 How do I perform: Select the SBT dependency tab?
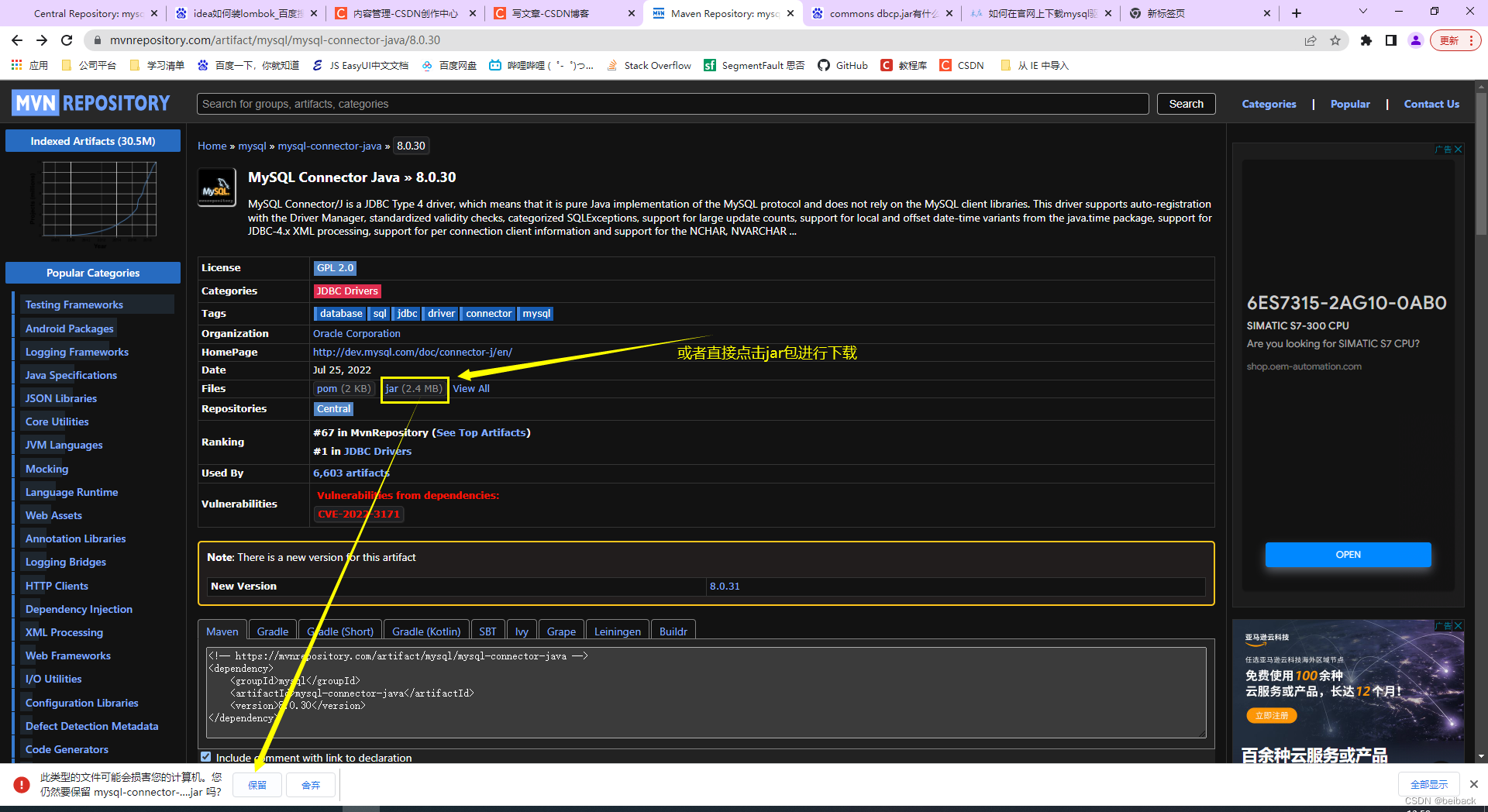click(487, 631)
